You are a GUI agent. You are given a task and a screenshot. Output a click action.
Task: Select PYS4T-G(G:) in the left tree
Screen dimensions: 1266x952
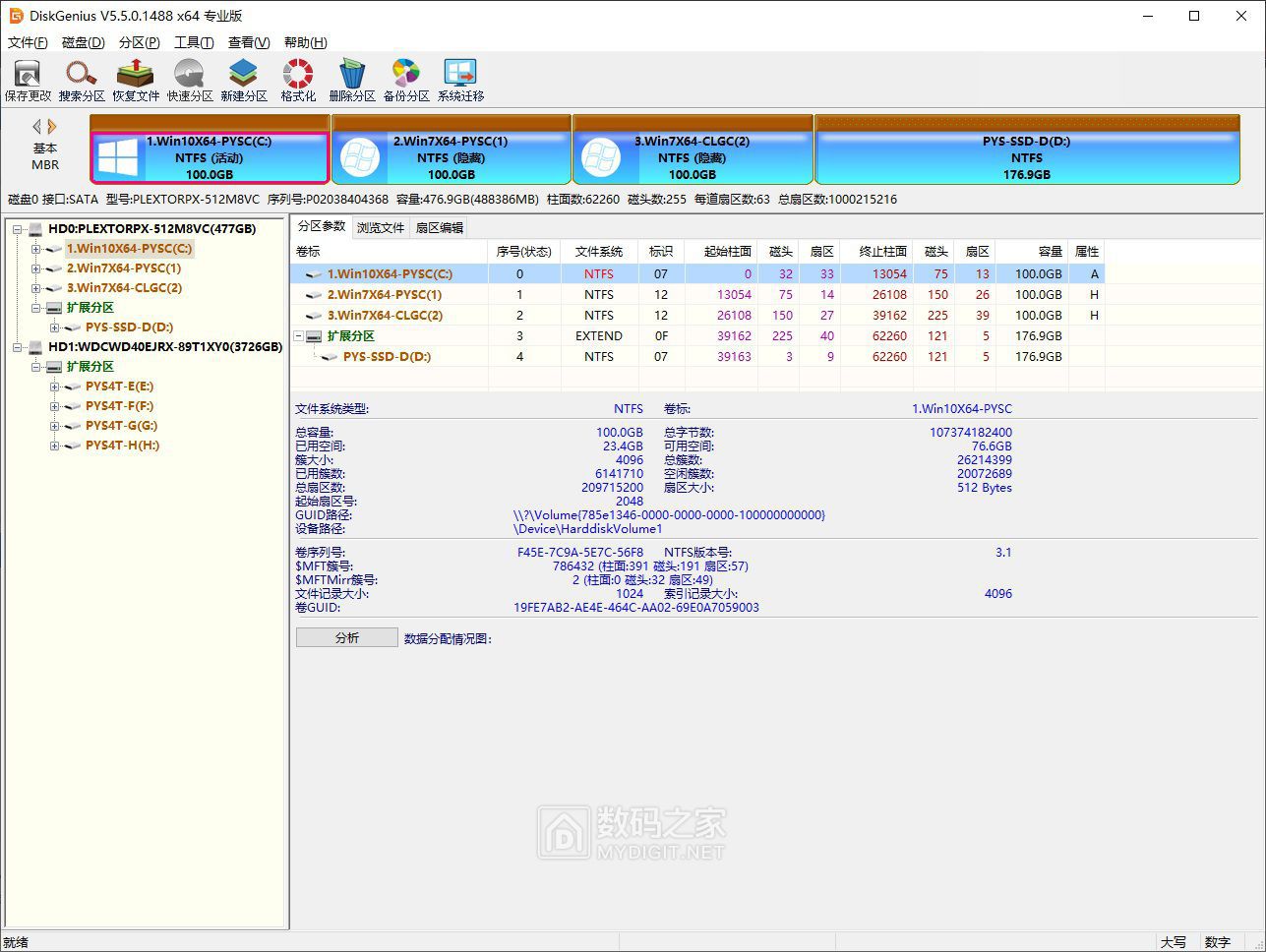(121, 426)
